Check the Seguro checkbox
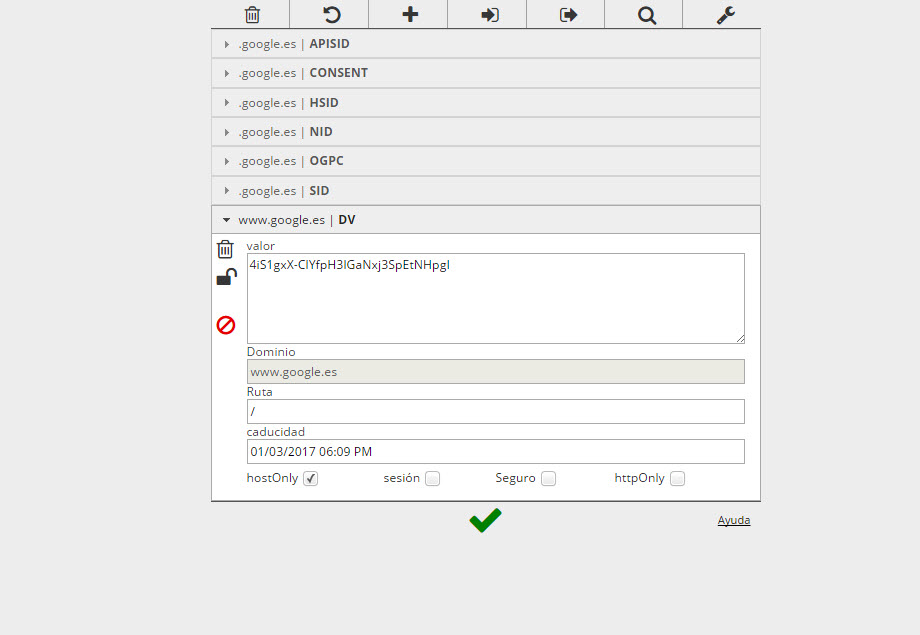The height and width of the screenshot is (635, 920). pos(548,479)
